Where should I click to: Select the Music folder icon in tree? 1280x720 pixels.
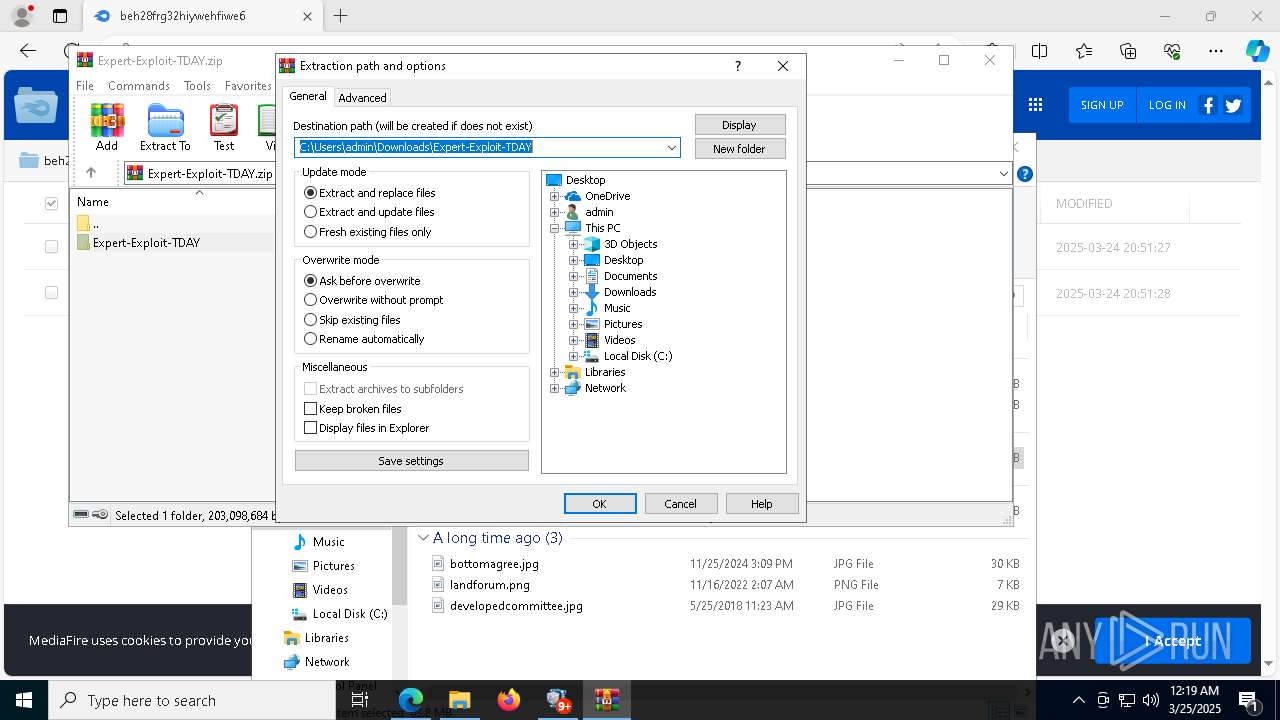pyautogui.click(x=592, y=308)
